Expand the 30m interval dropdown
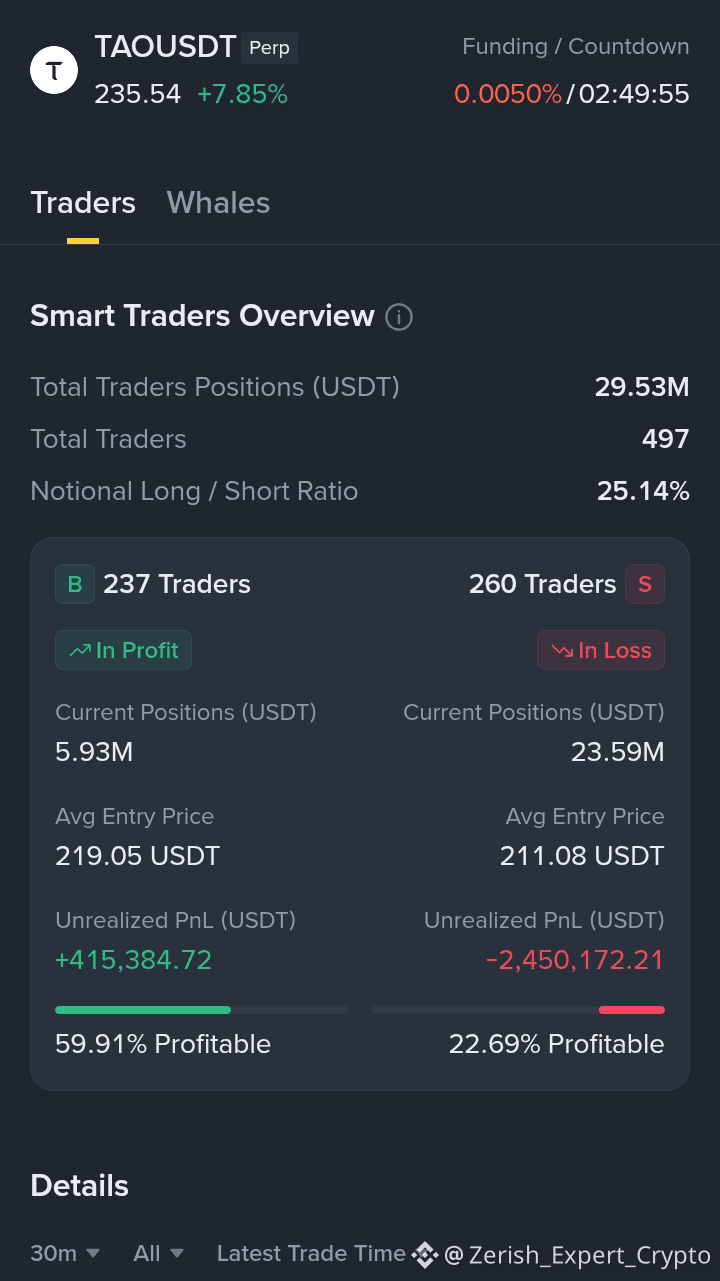The height and width of the screenshot is (1281, 720). click(x=65, y=1253)
